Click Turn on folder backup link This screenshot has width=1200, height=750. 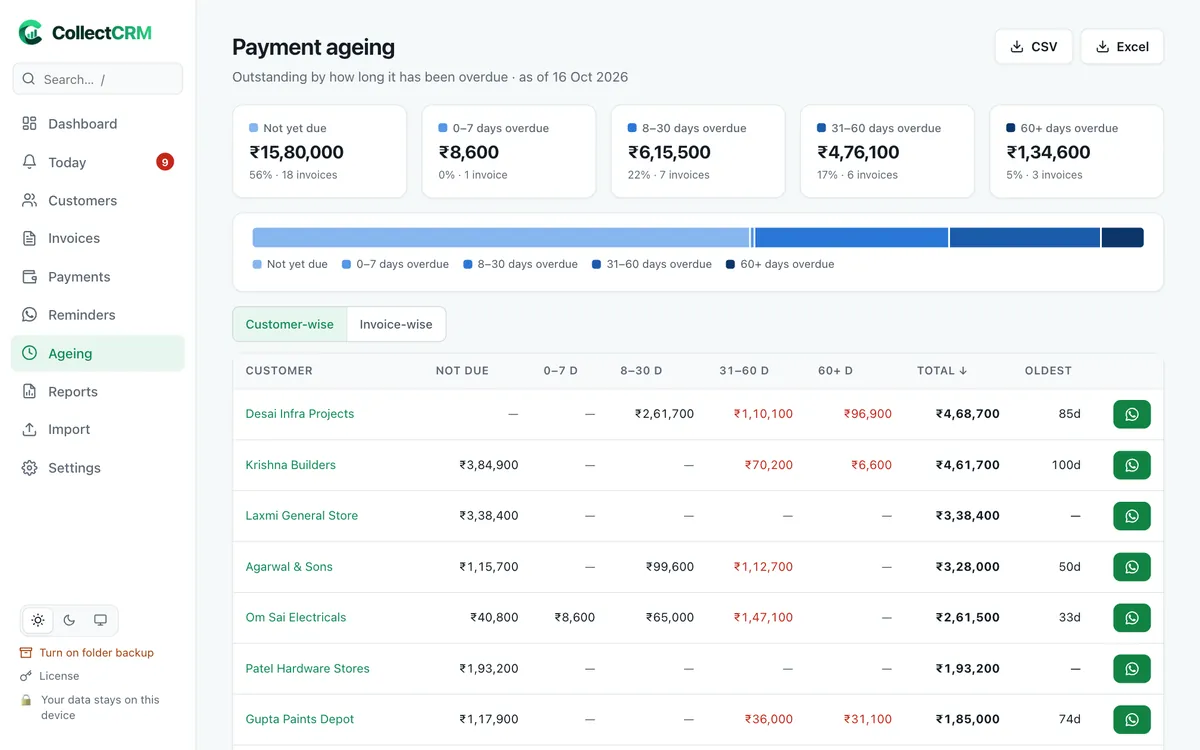point(96,653)
